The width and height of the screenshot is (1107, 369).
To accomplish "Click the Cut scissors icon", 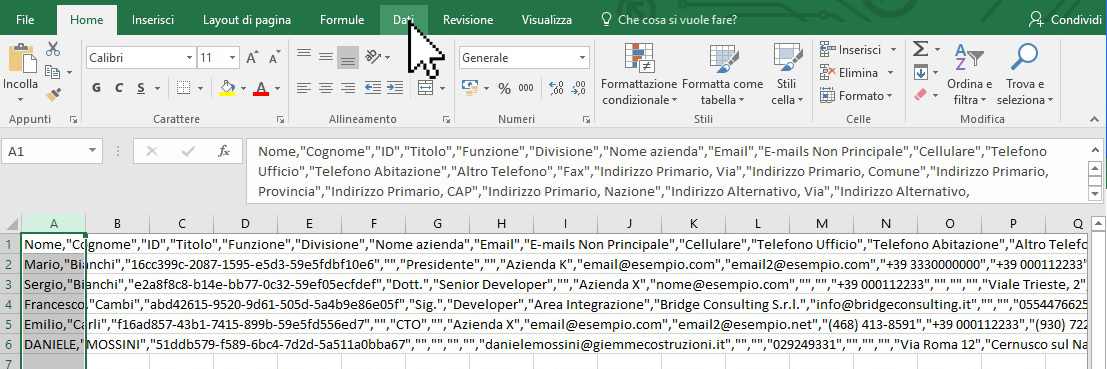I will tap(53, 49).
